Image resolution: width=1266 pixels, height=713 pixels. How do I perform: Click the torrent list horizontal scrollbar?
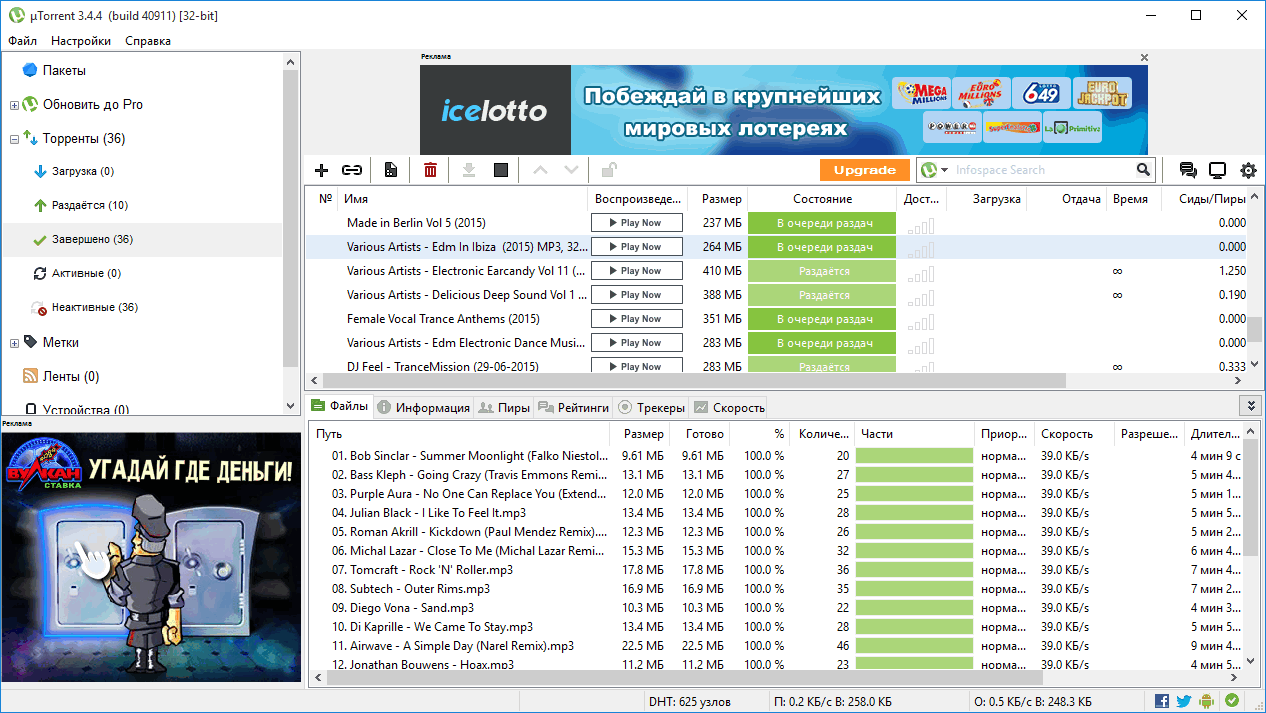693,381
